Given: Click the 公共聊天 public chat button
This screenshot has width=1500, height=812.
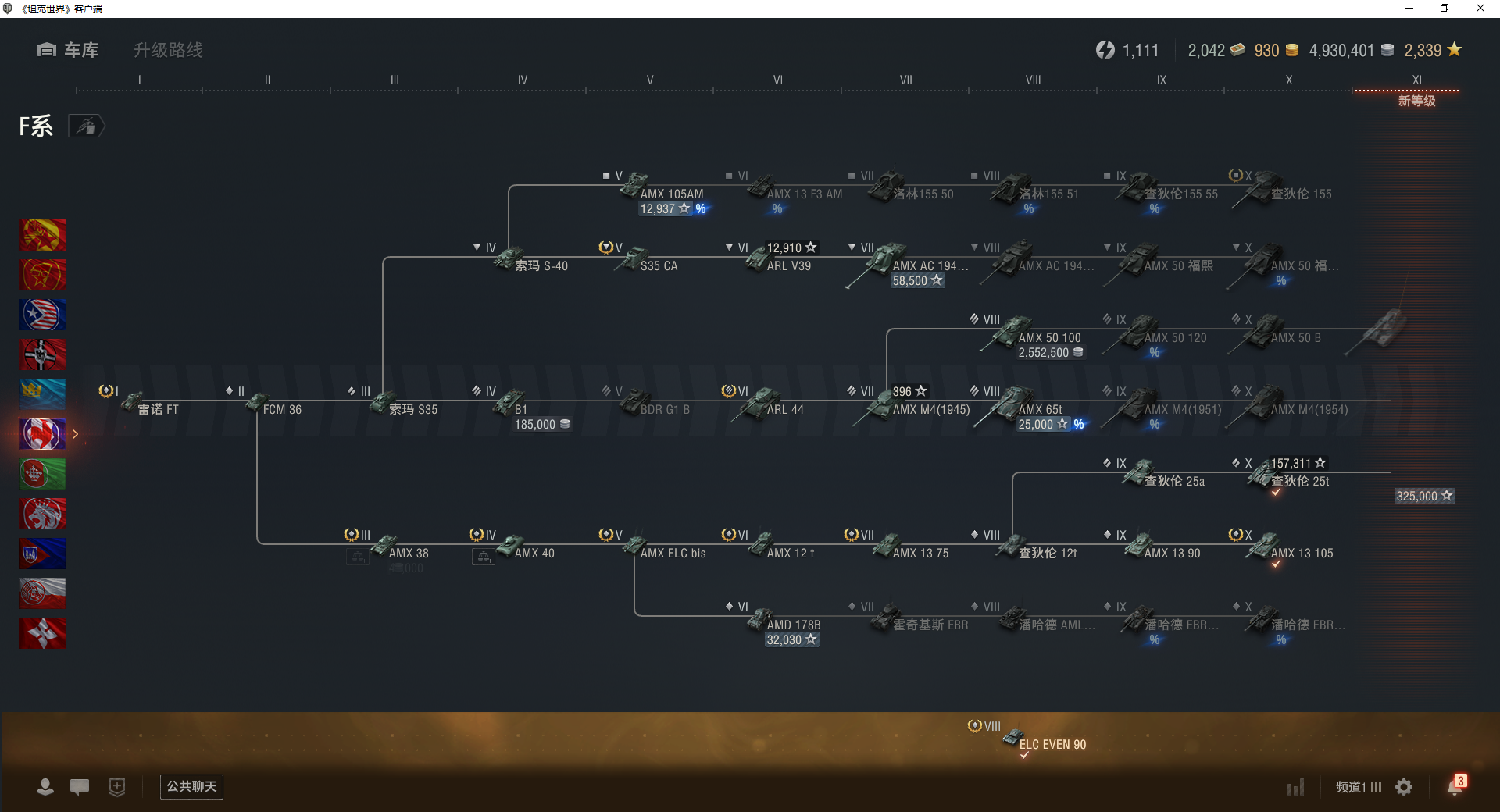Looking at the screenshot, I should coord(191,787).
